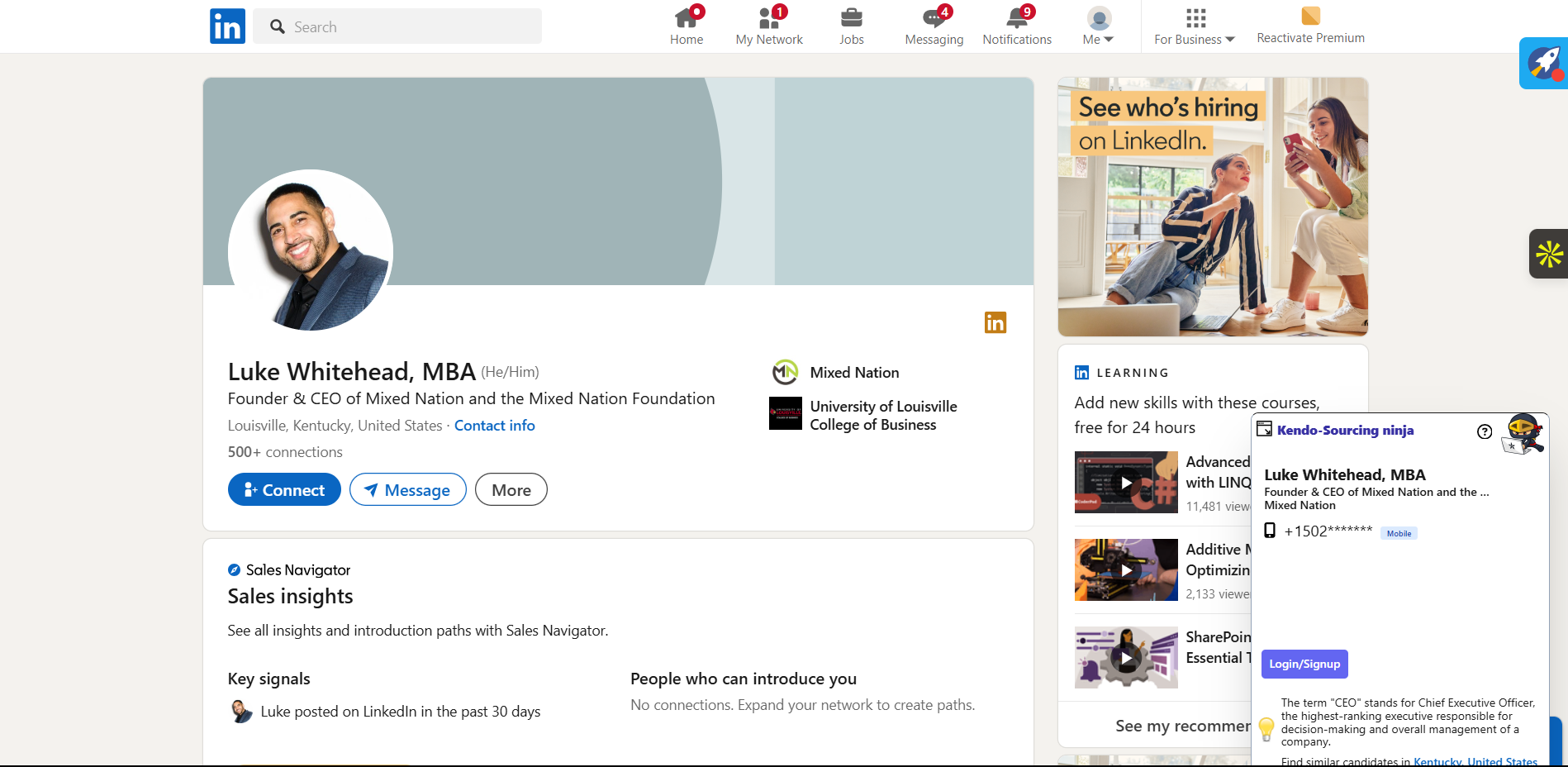
Task: Click the yellow asterisk extension icon
Action: [1548, 254]
